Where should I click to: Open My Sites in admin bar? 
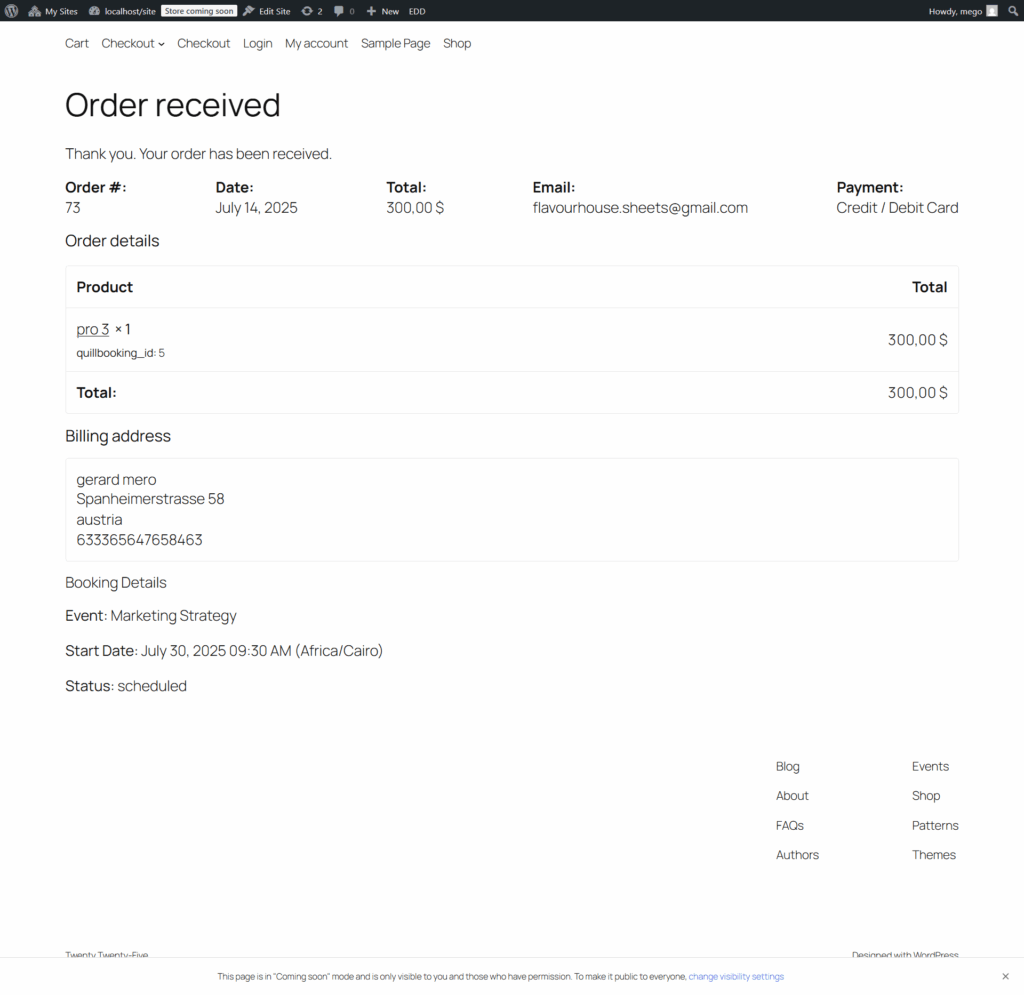(53, 11)
